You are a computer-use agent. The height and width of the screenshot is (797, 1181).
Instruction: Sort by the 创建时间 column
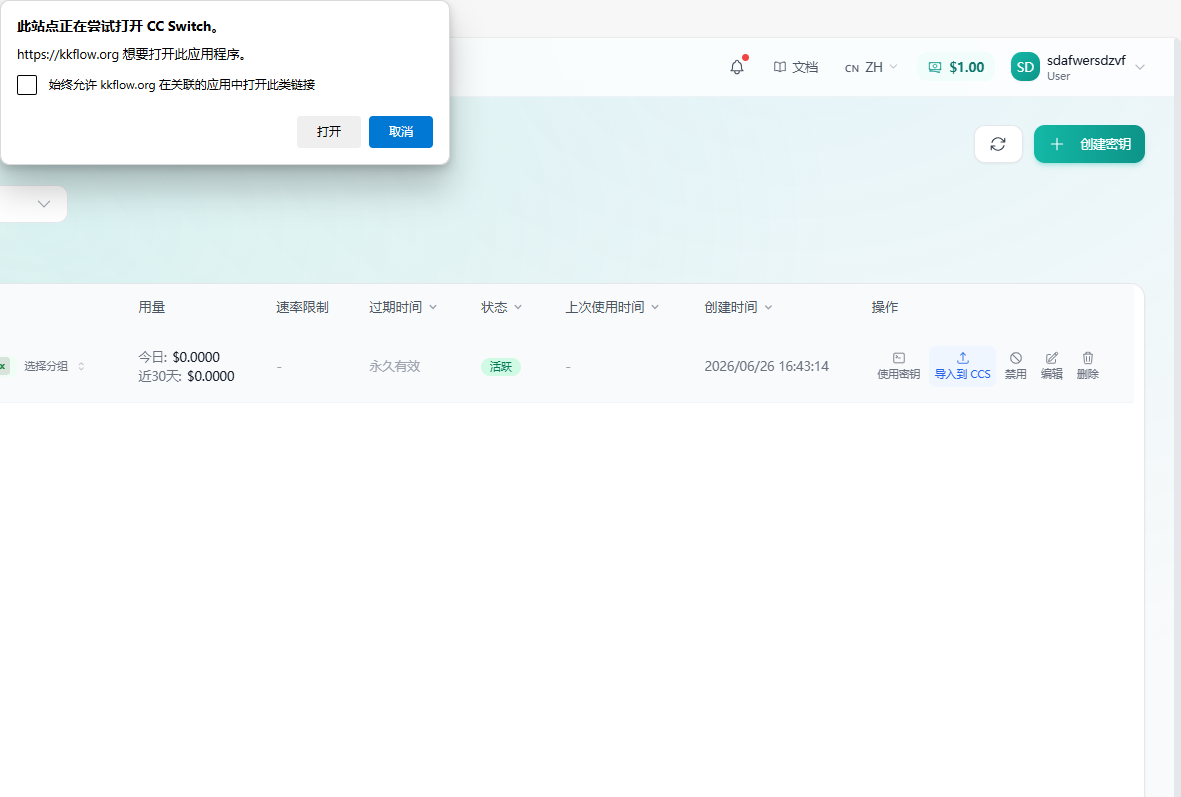[738, 307]
